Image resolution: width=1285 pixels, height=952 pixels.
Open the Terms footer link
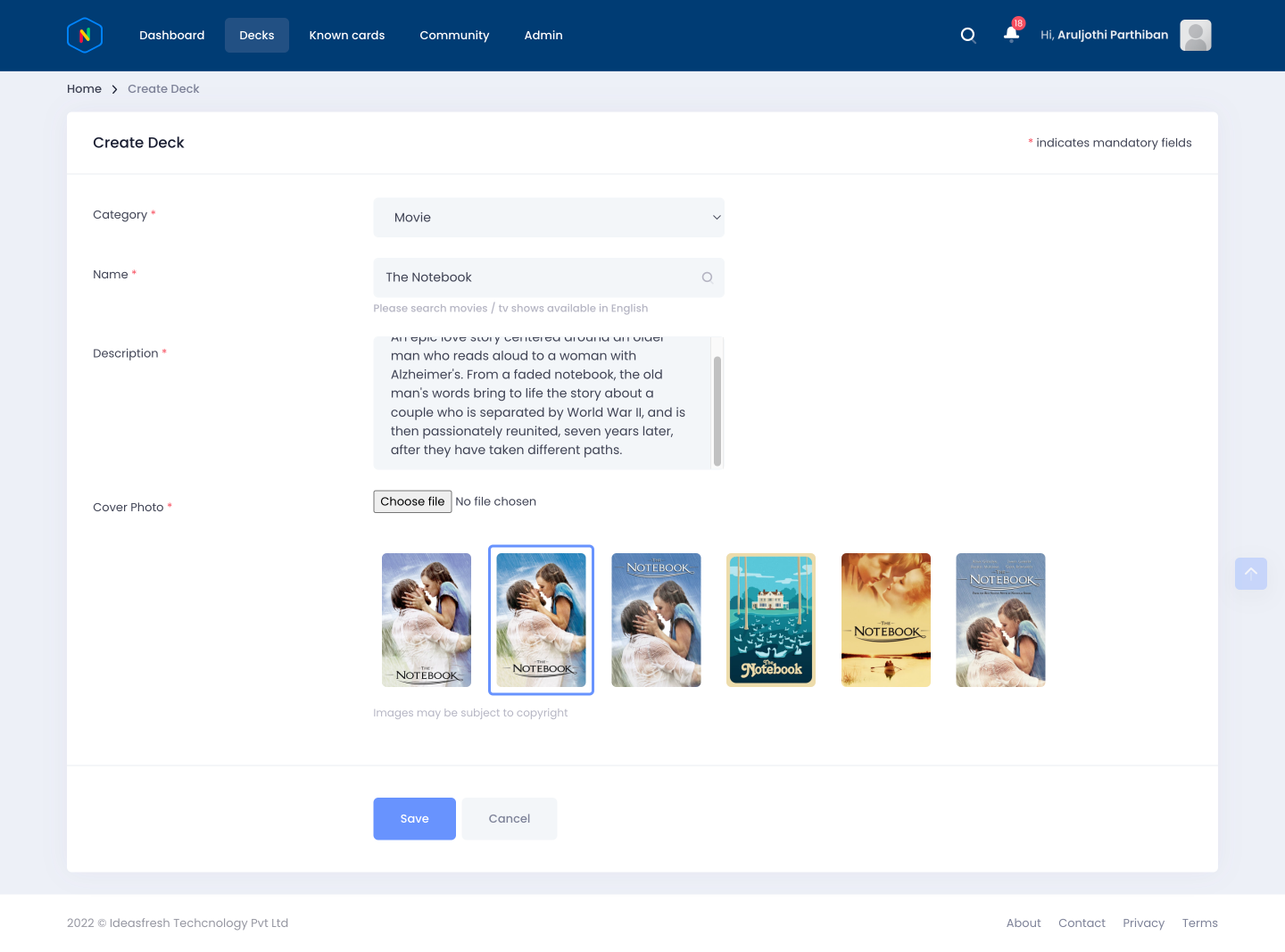pos(1200,923)
